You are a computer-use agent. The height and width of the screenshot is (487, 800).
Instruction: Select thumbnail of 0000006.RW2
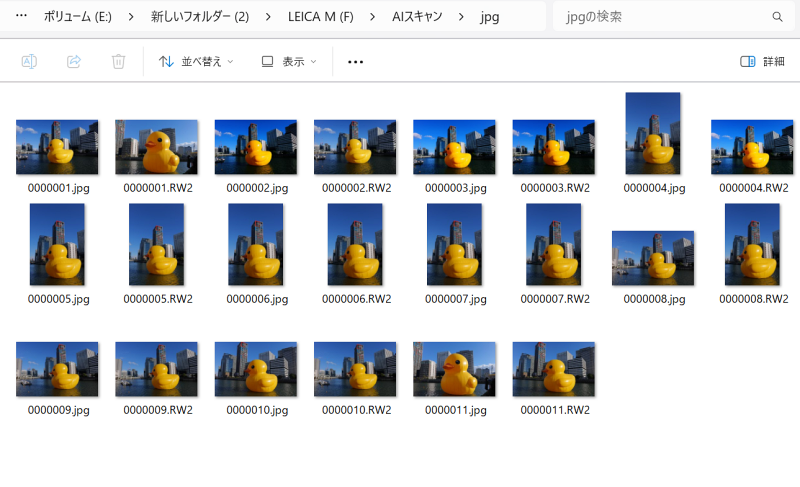tap(355, 244)
